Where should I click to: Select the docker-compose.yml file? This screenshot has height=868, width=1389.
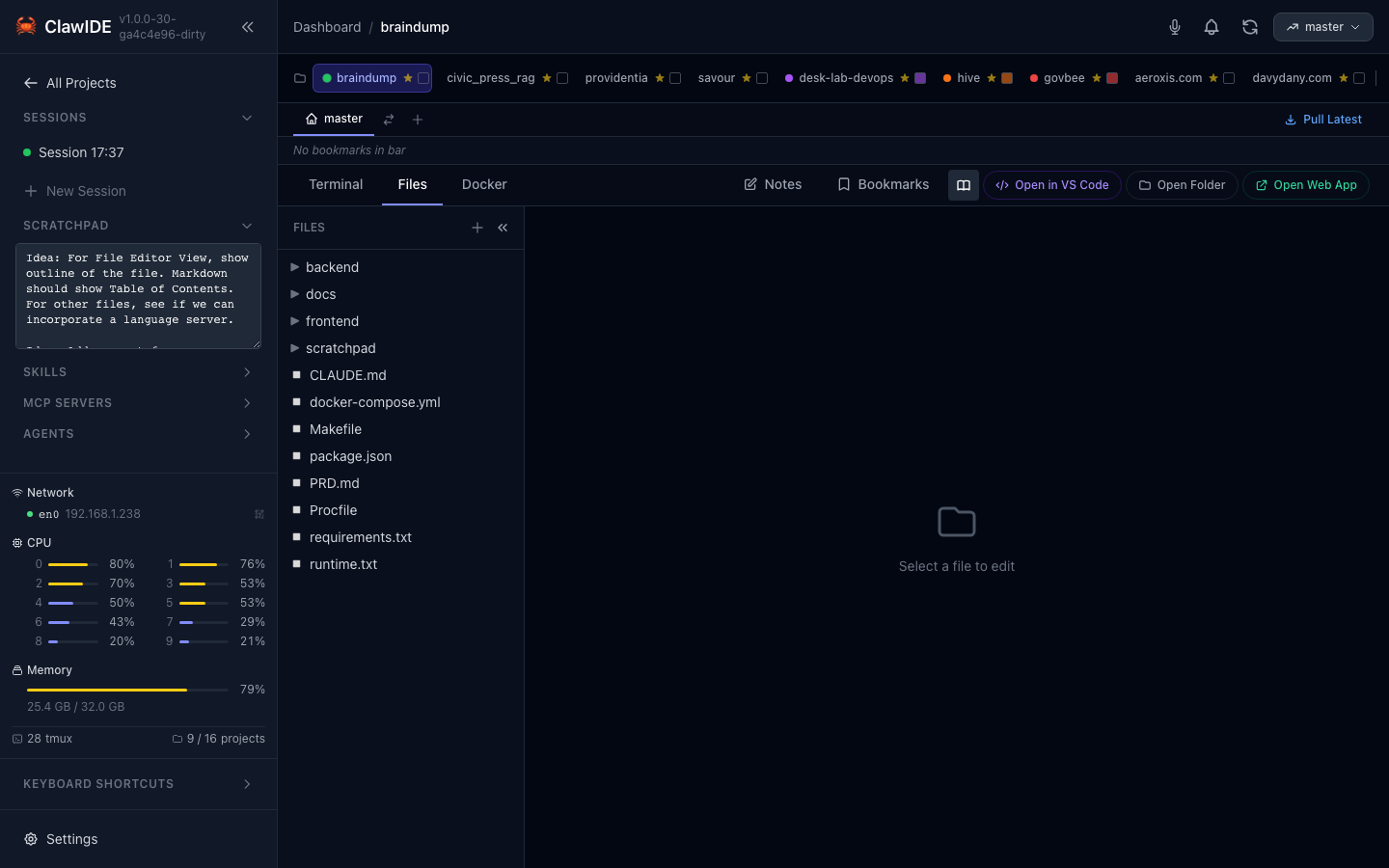click(374, 402)
